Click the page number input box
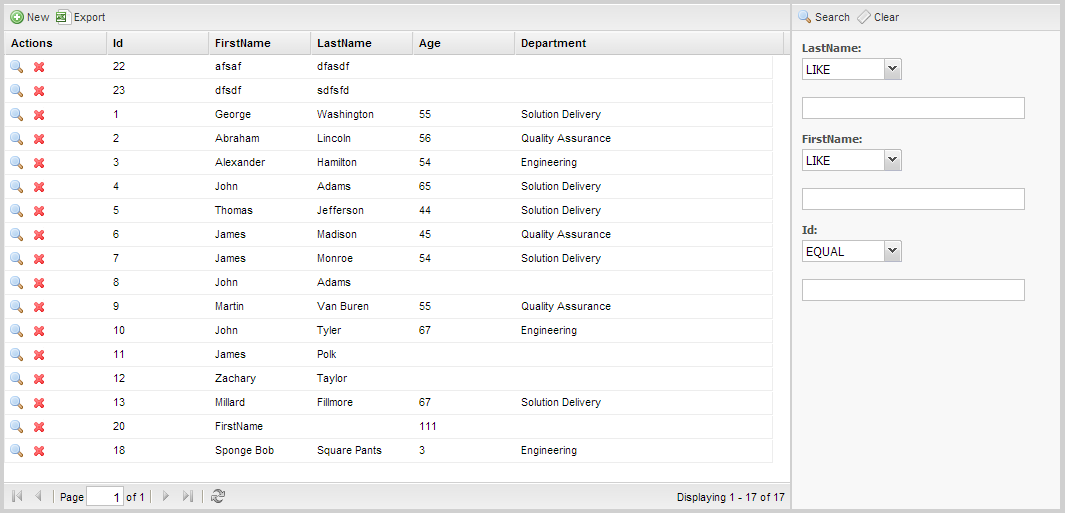This screenshot has width=1065, height=513. coord(105,497)
